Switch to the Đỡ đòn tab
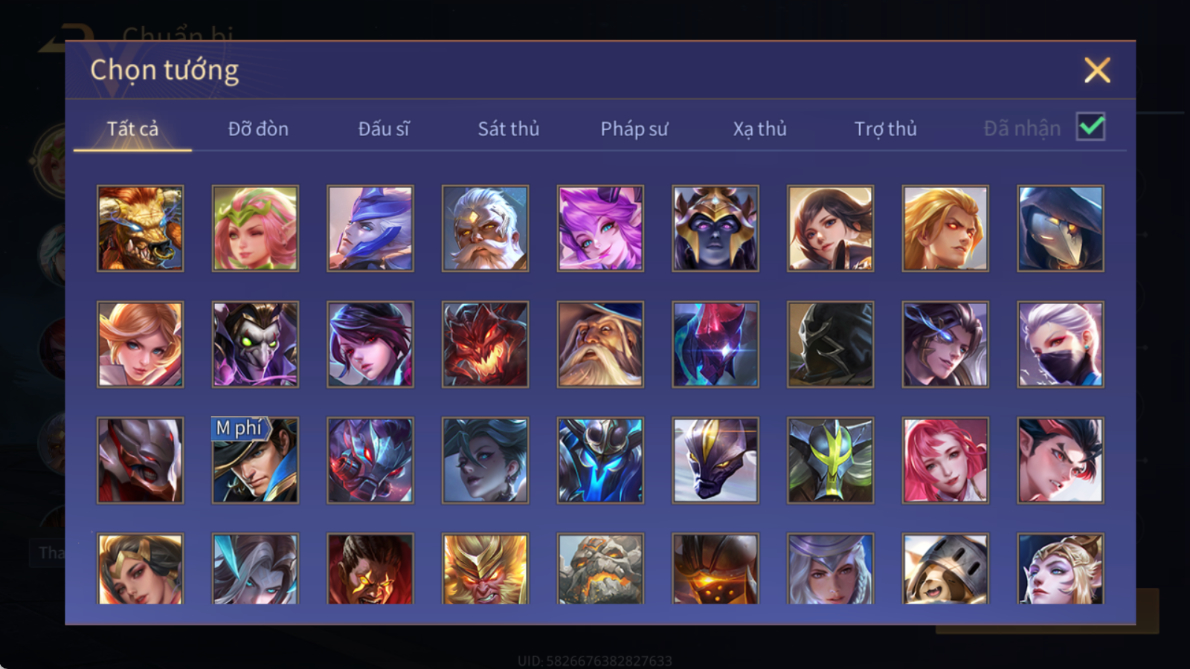 [258, 129]
